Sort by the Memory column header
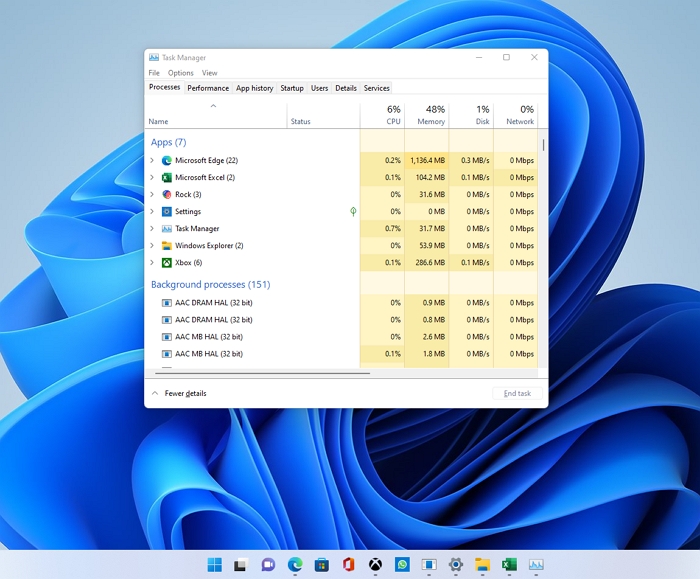The image size is (700, 579). pos(427,115)
